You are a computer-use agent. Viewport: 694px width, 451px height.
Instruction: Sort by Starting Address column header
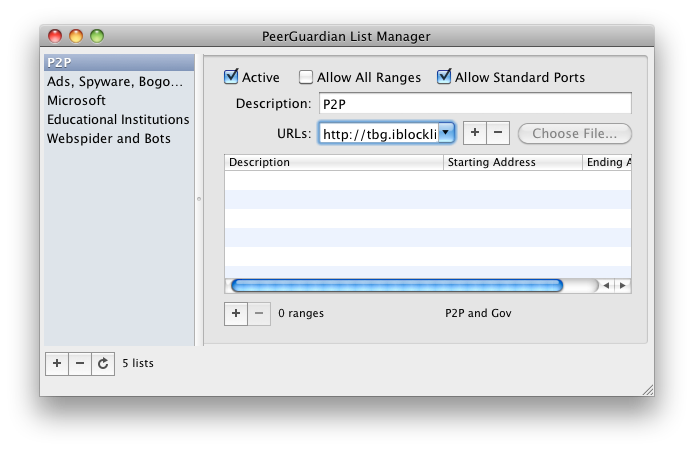coord(513,162)
